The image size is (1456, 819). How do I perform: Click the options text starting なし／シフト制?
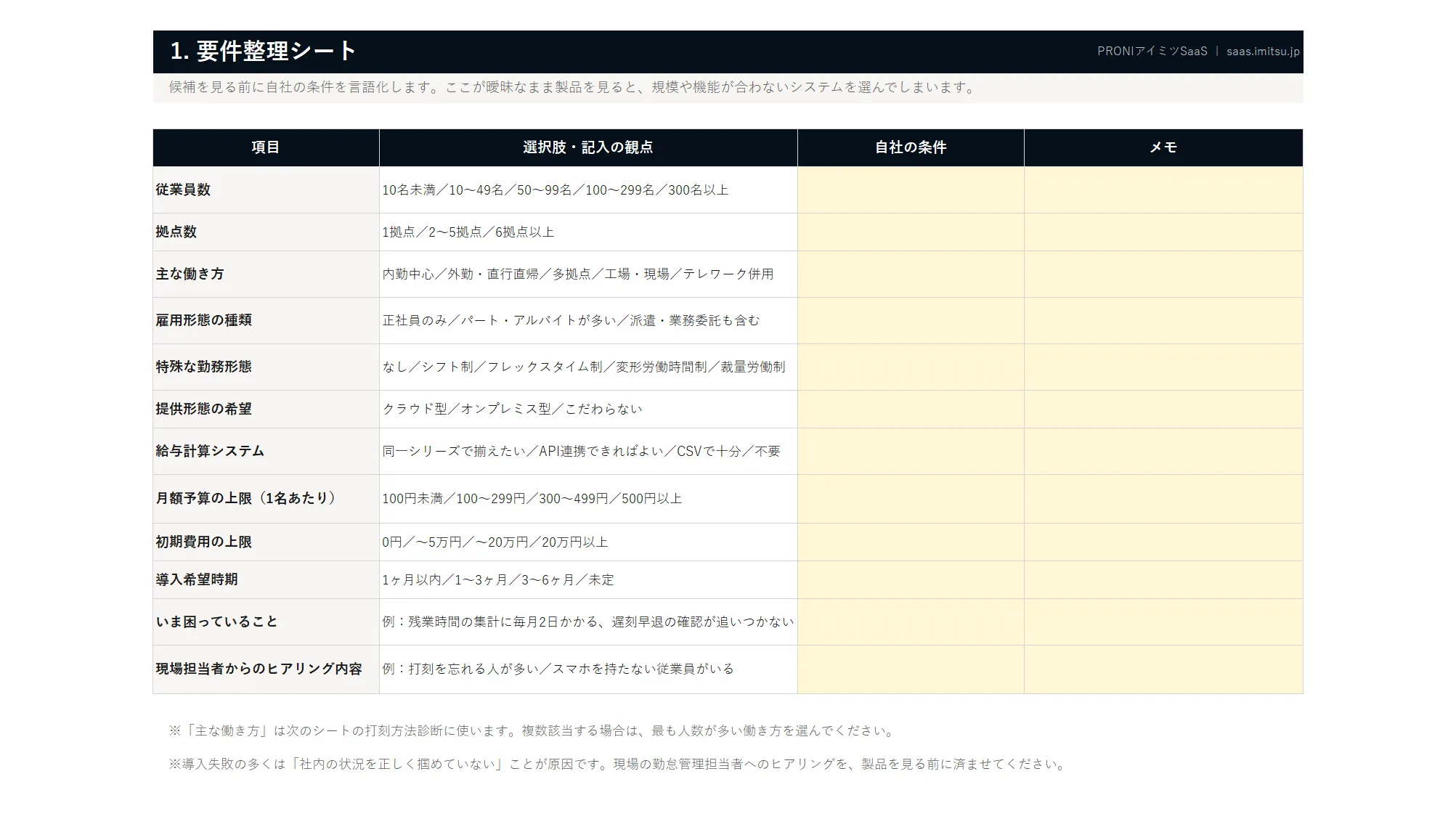pyautogui.click(x=584, y=367)
